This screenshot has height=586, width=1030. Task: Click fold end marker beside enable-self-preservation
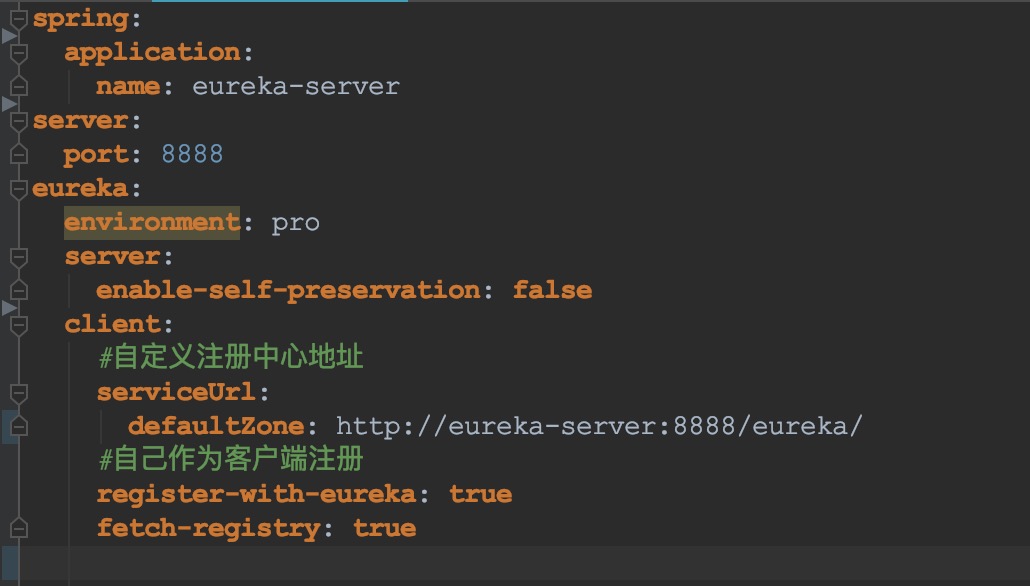pyautogui.click(x=18, y=290)
